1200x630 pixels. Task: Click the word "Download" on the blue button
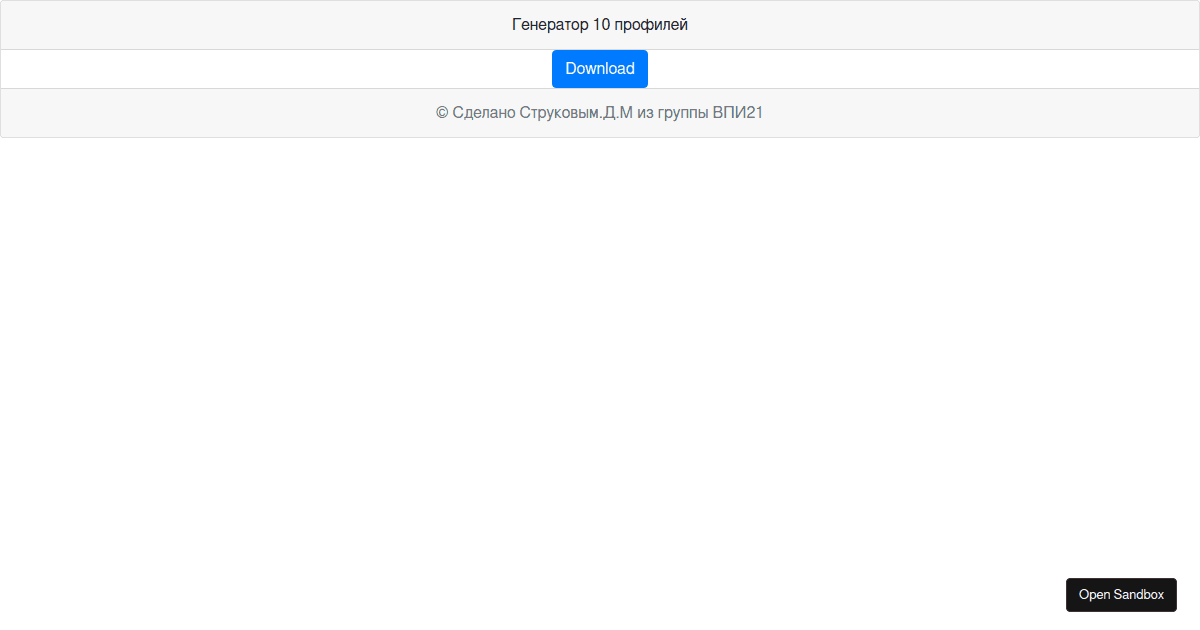600,69
